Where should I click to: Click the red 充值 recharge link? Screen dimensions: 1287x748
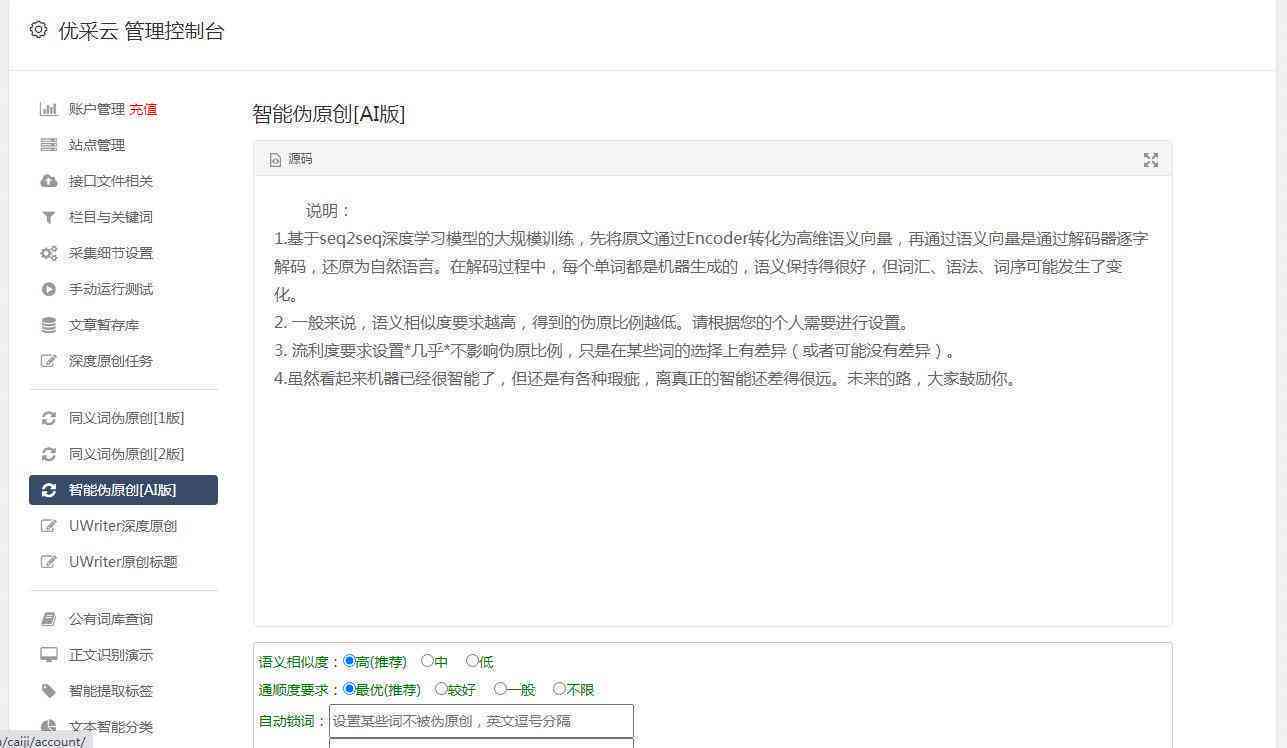click(x=143, y=109)
